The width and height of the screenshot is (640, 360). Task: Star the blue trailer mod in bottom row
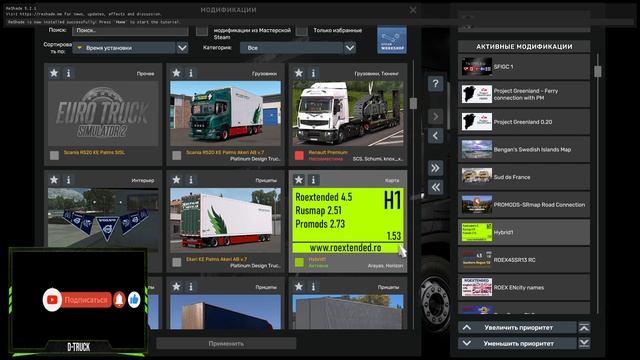pyautogui.click(x=176, y=287)
